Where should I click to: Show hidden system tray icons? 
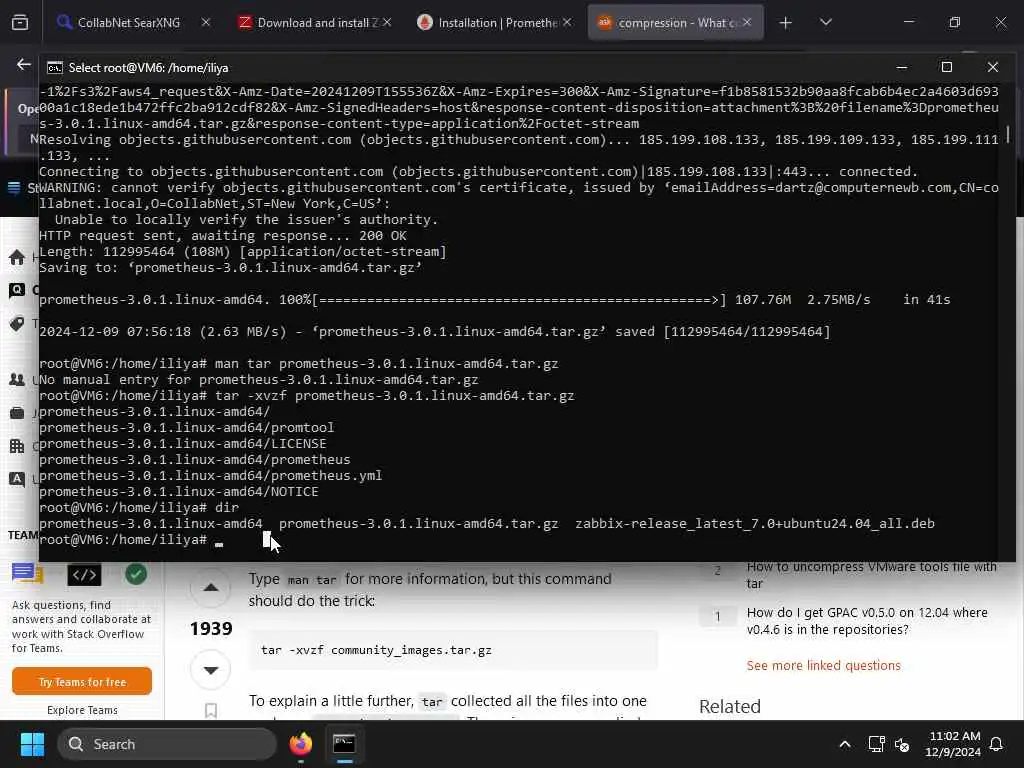point(844,744)
